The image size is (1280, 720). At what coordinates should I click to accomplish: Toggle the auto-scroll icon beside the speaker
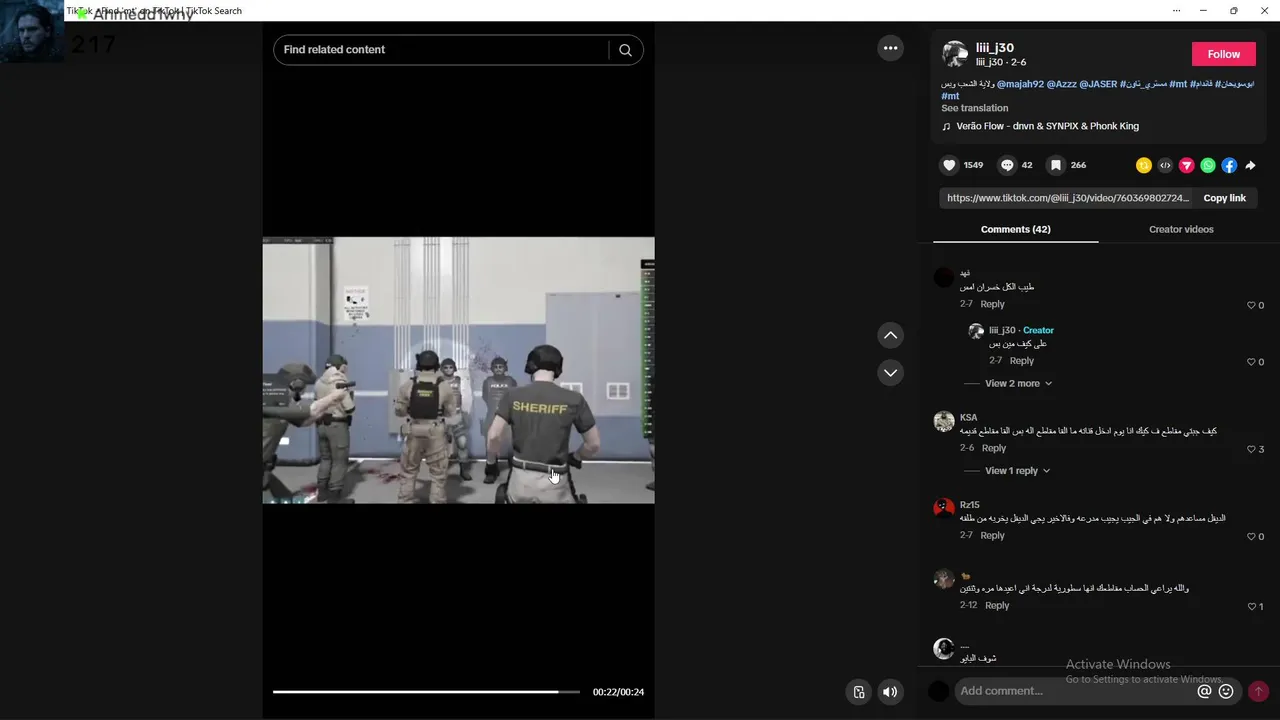coord(858,692)
